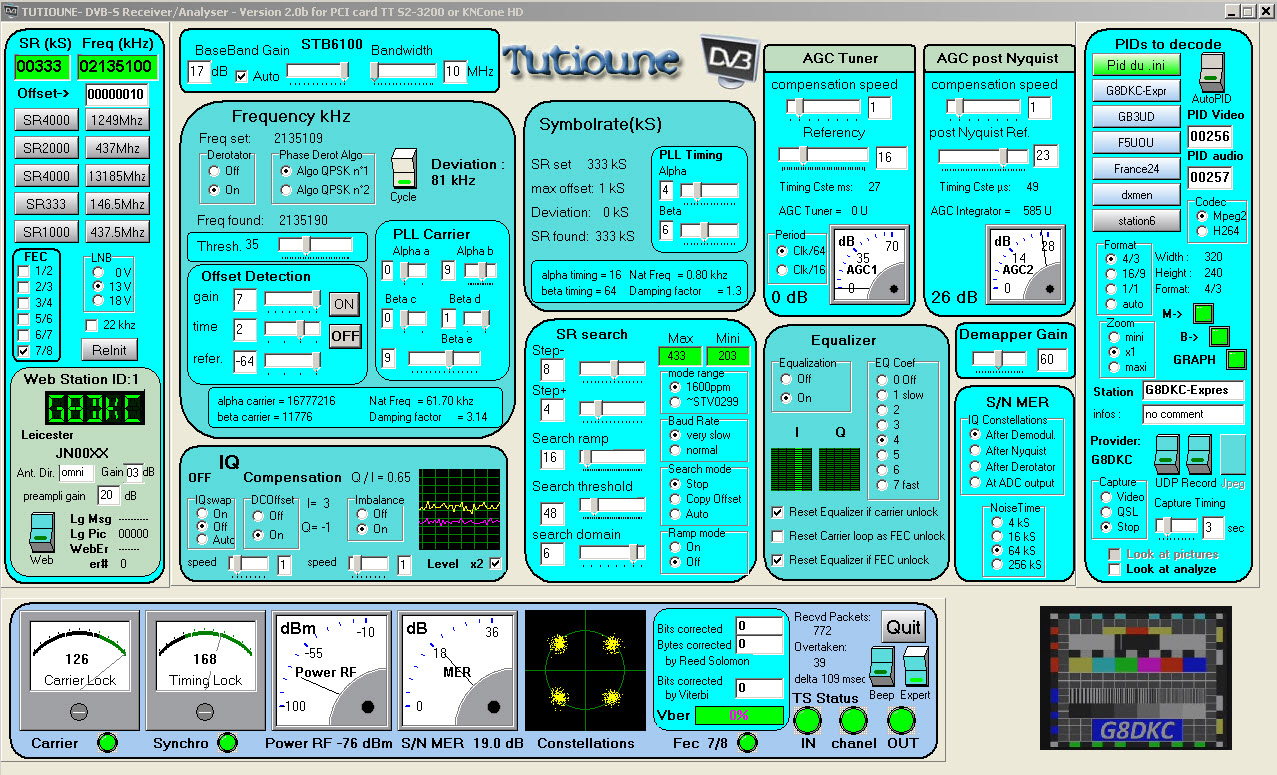Click the green GRAPH square button

point(1237,359)
